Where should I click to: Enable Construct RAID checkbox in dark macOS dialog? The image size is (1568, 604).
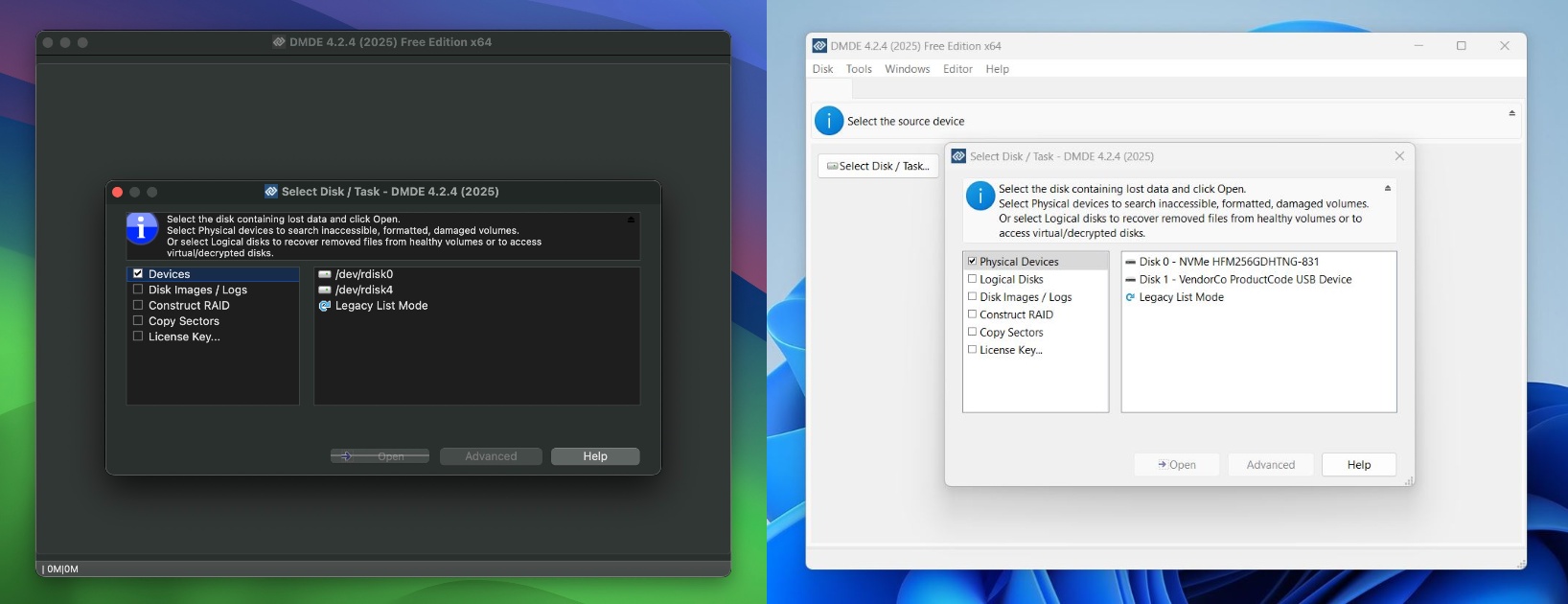point(138,305)
